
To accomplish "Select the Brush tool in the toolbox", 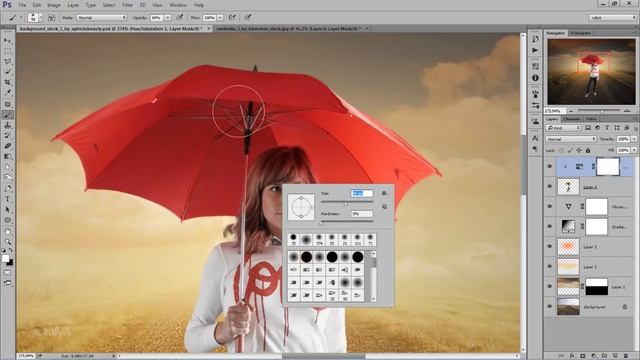I will 7,115.
